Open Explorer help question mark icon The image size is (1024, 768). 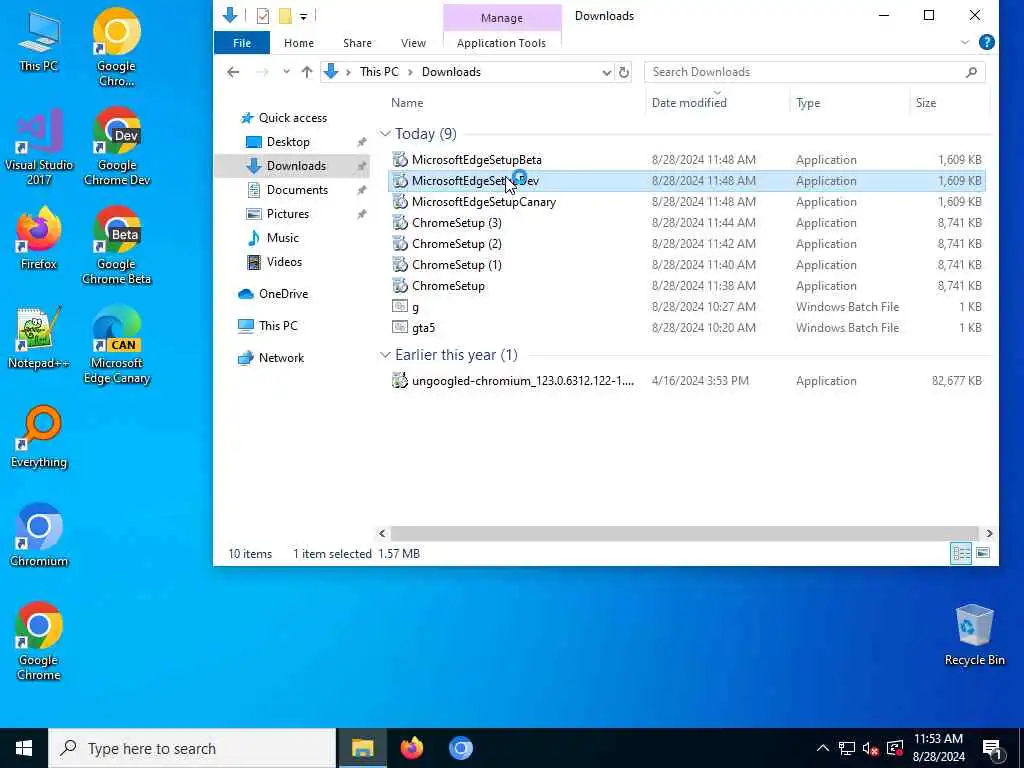[987, 42]
